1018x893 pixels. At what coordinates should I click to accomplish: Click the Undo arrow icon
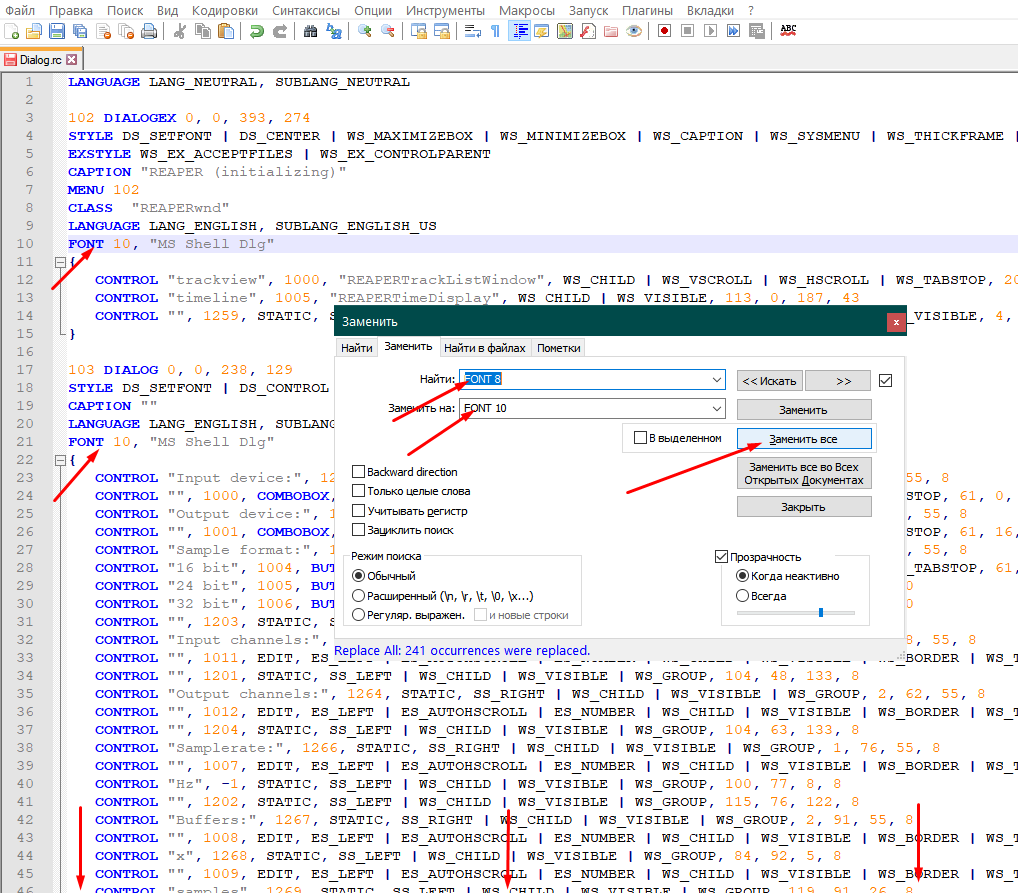click(x=257, y=31)
